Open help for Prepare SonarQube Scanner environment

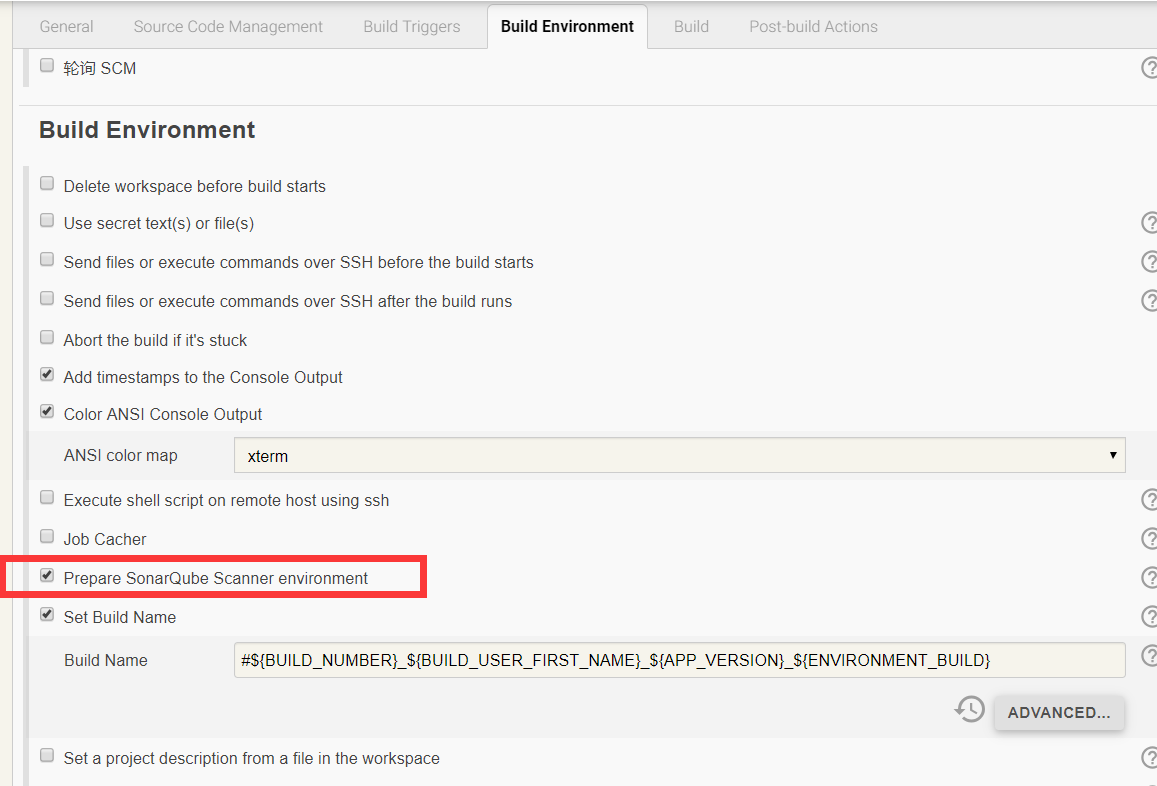click(x=1150, y=578)
